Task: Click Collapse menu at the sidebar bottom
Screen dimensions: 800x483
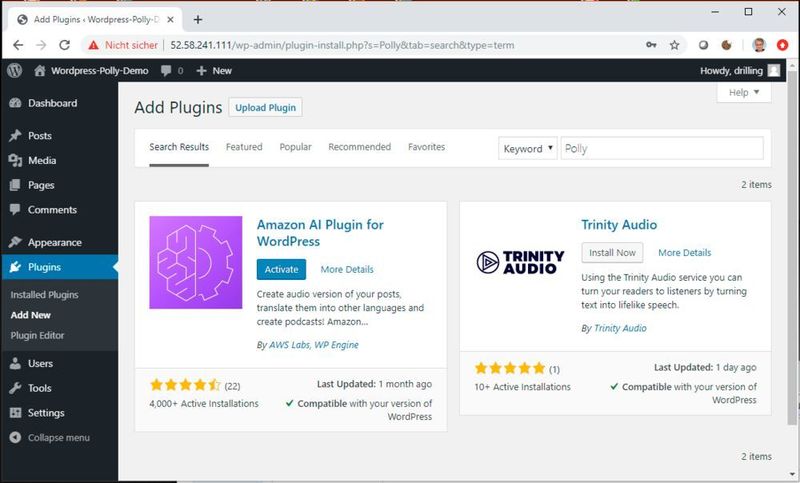Action: point(50,438)
